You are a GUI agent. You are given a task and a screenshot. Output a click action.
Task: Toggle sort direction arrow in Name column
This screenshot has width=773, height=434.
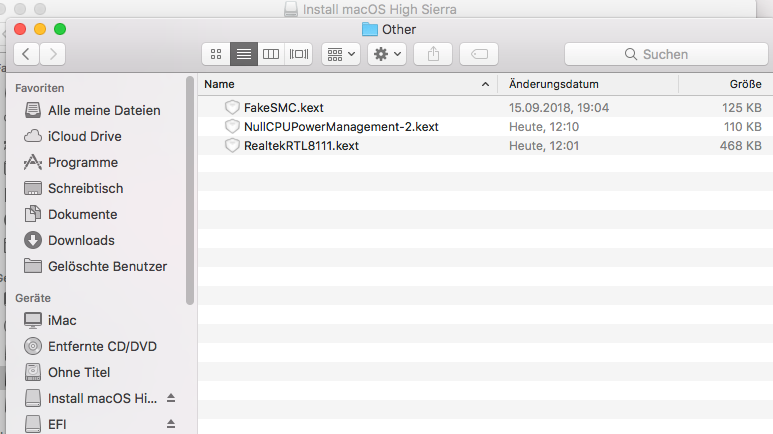486,84
